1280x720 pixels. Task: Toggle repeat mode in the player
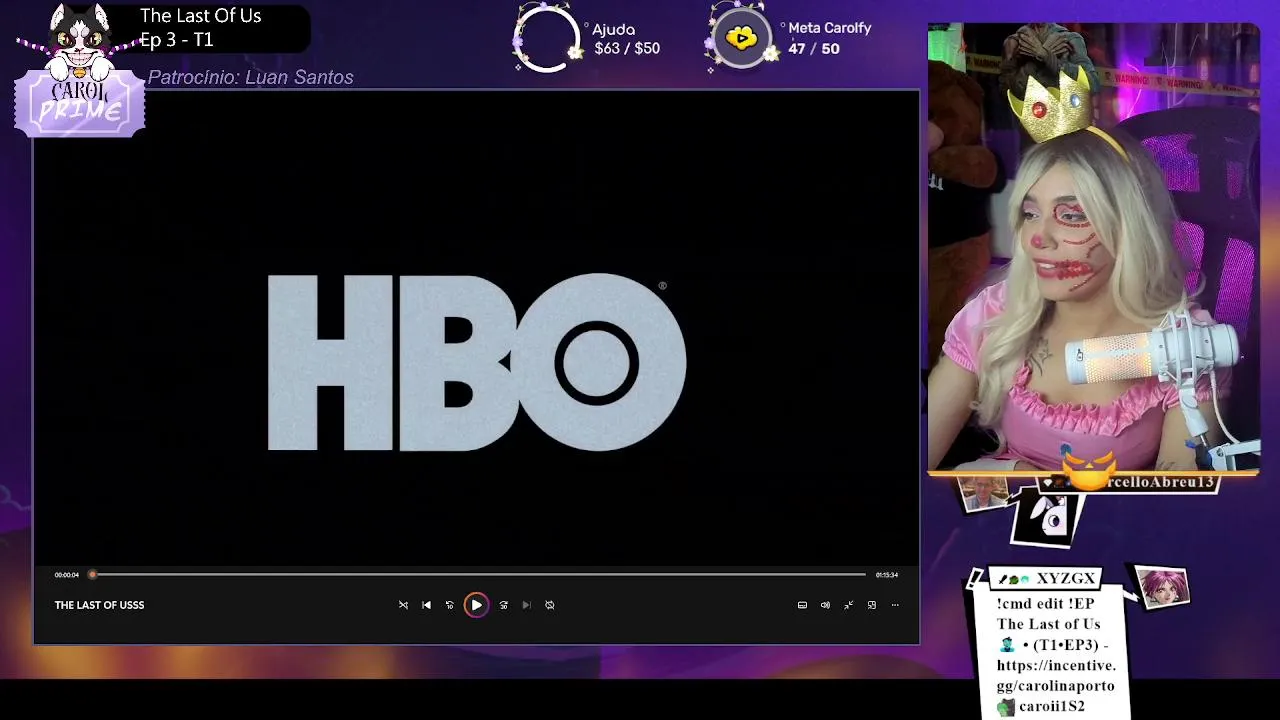tap(549, 605)
